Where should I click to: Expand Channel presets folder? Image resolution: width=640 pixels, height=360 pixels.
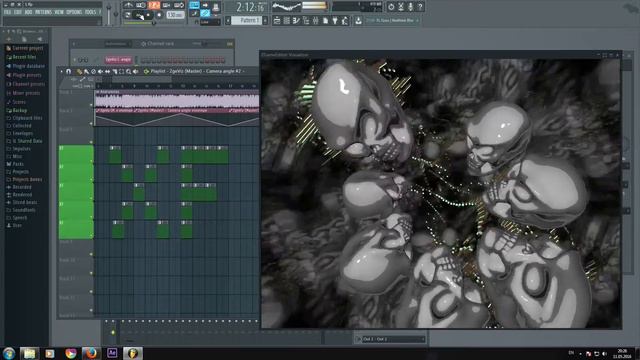point(25,84)
